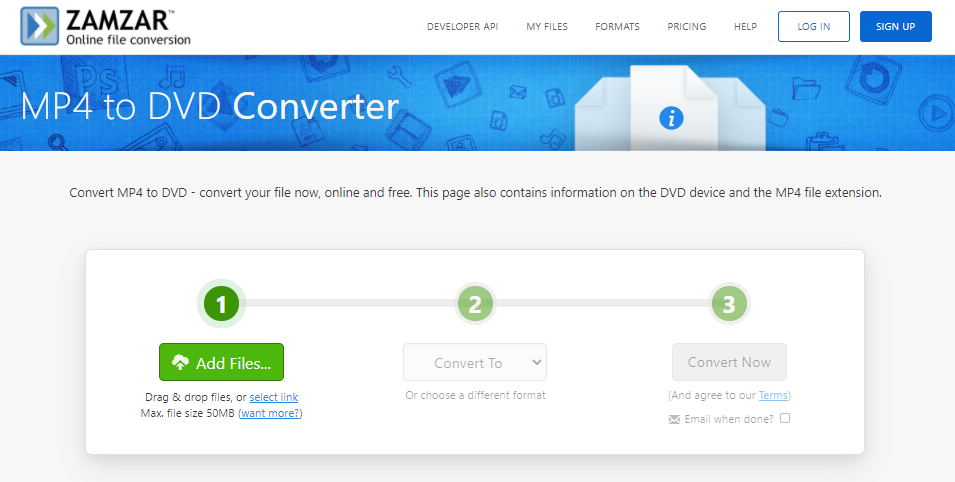The height and width of the screenshot is (482, 955).
Task: Click the step 3 circle indicator
Action: click(729, 304)
